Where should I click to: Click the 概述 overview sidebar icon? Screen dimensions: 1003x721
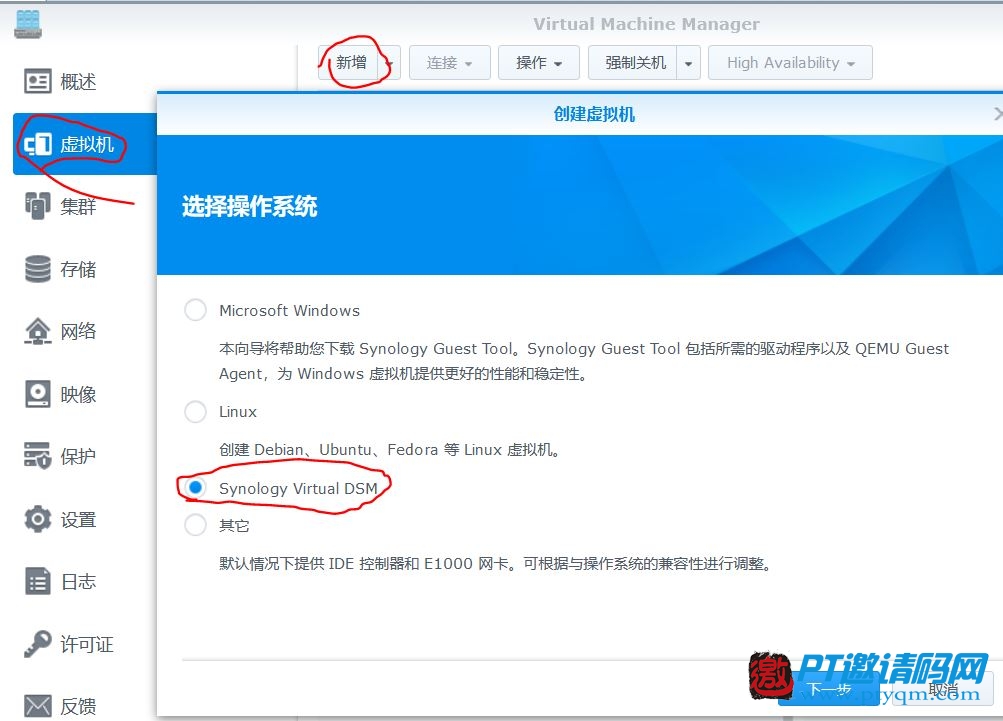coord(38,81)
